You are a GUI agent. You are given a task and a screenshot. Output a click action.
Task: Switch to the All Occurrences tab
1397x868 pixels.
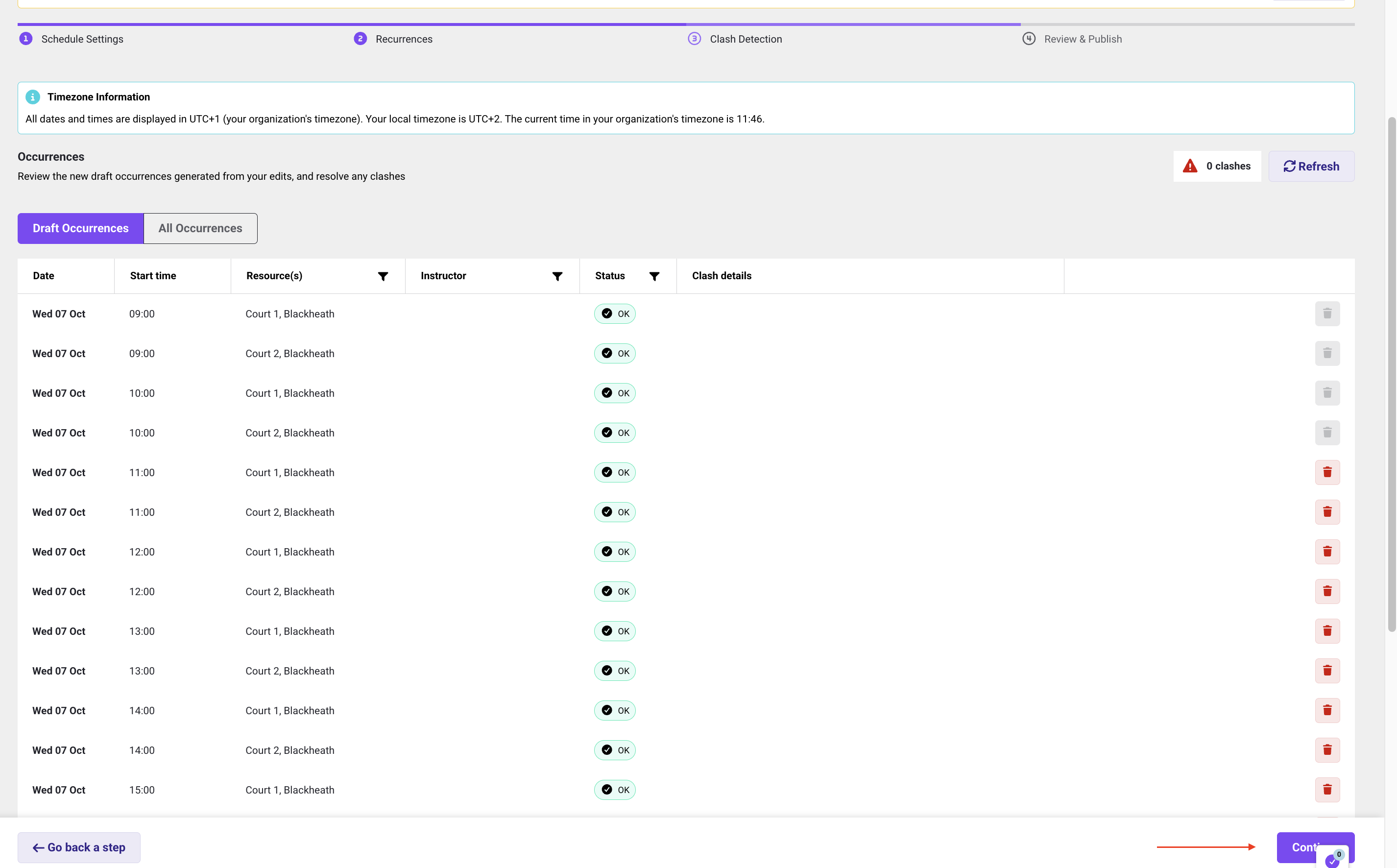click(200, 228)
